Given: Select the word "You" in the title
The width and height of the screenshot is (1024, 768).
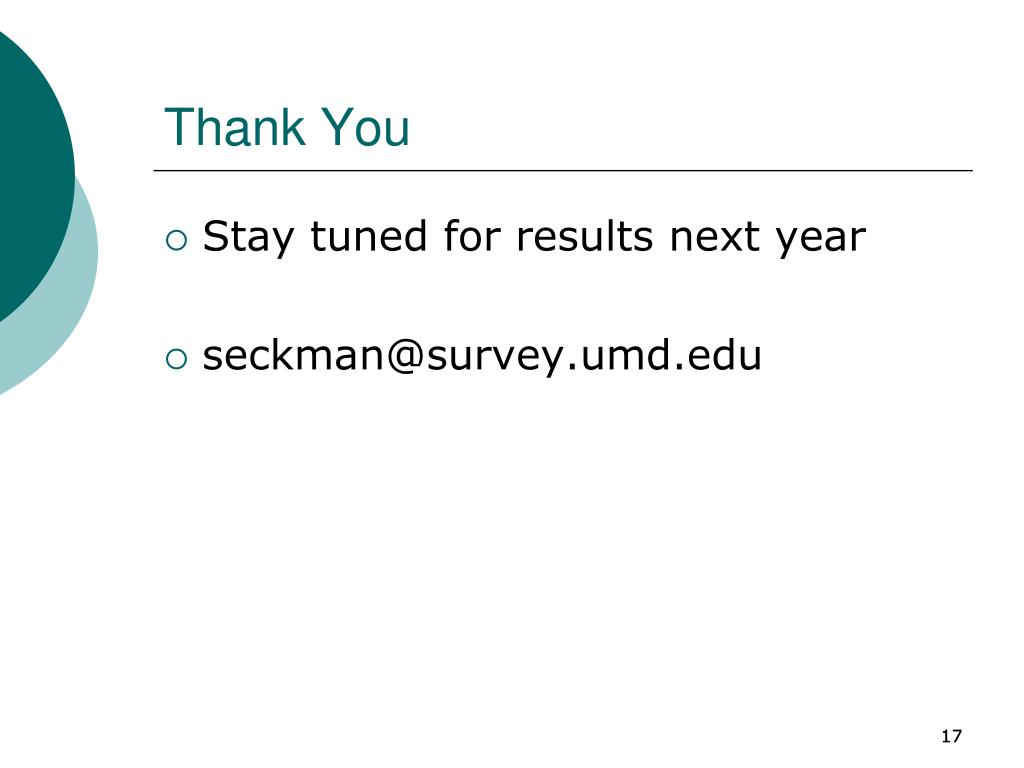Looking at the screenshot, I should point(366,127).
